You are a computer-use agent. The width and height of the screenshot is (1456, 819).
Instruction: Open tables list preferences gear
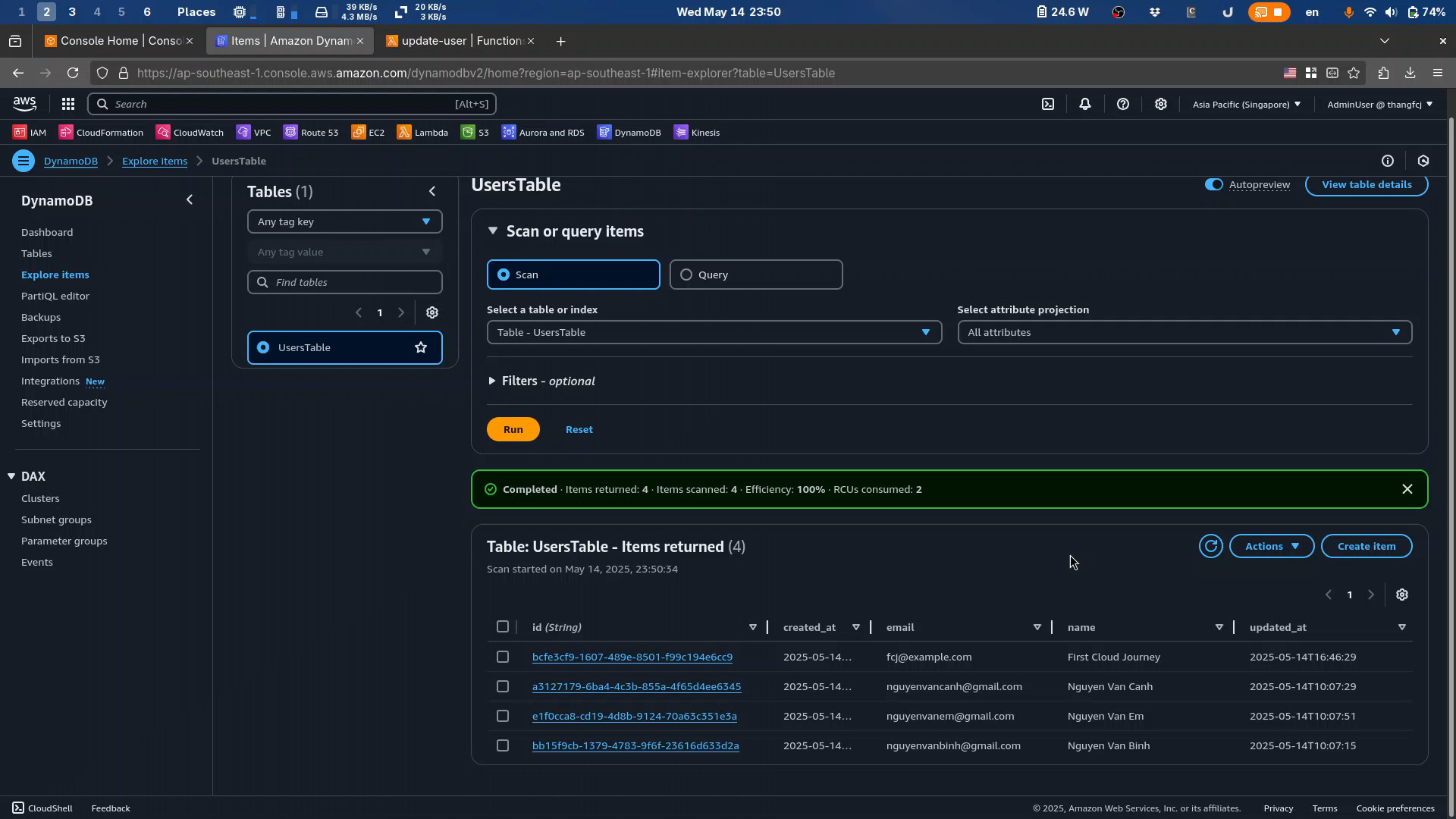432,312
